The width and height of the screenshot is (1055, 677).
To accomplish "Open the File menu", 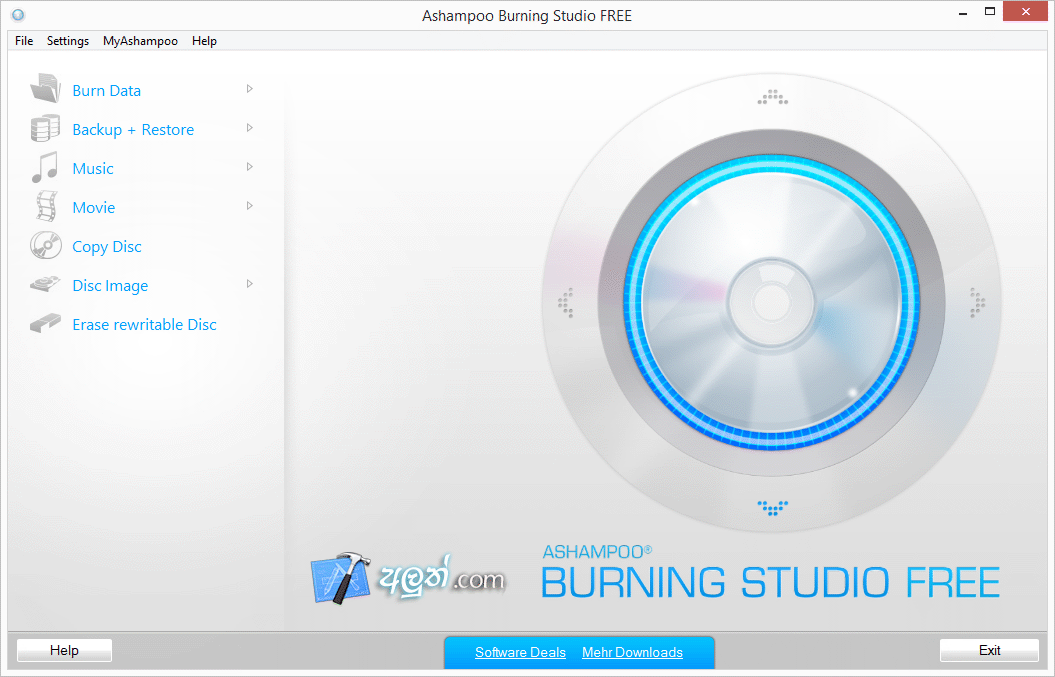I will coord(24,41).
